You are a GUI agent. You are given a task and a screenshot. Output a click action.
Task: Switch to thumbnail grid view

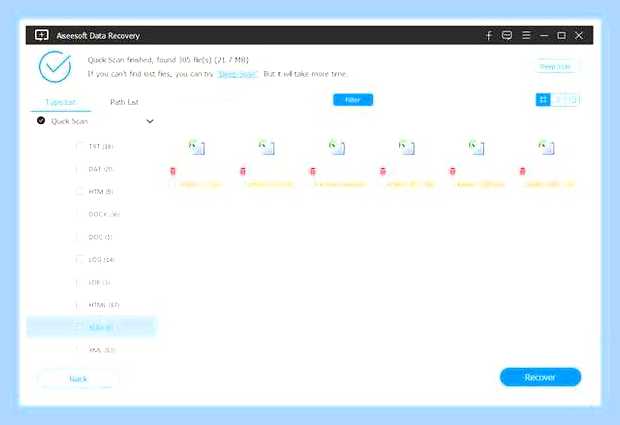[543, 100]
